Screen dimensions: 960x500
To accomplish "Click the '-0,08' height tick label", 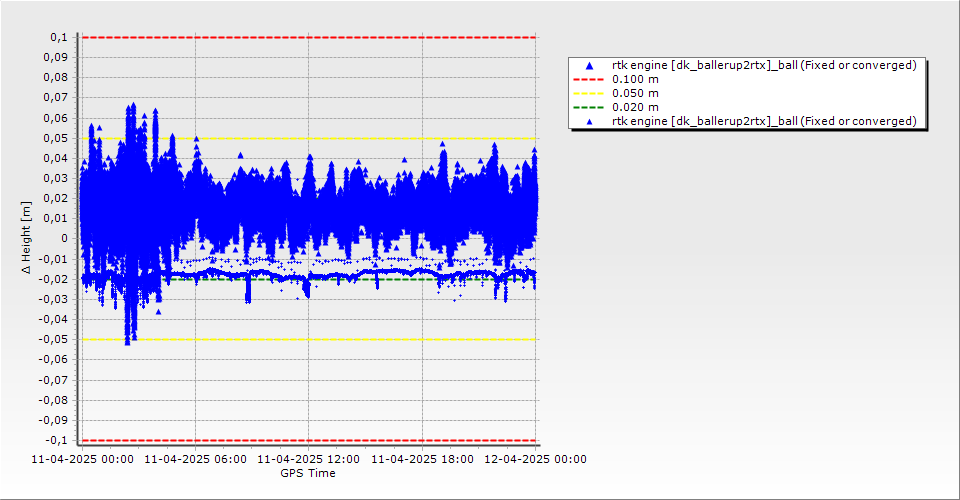I will (54, 400).
